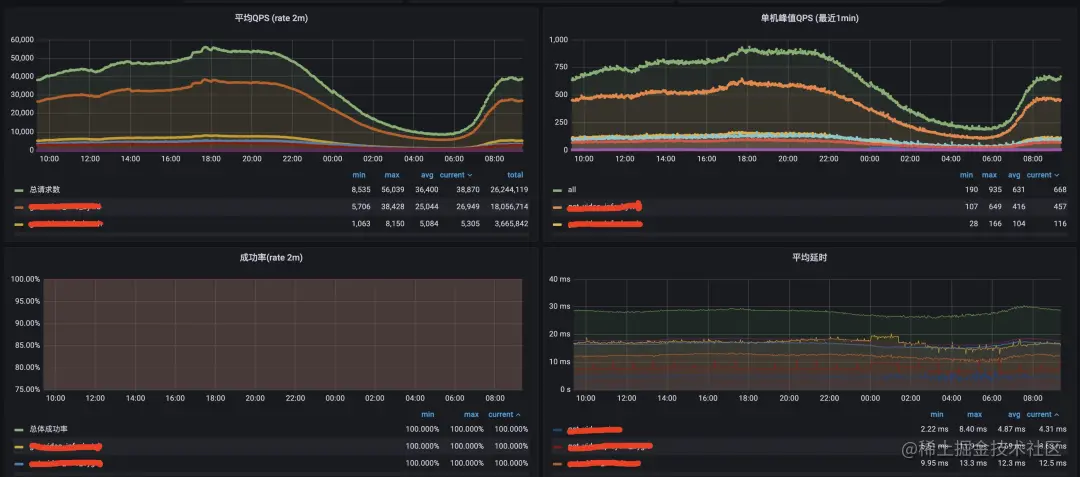Click the 60,000 y-axis label

(22, 39)
